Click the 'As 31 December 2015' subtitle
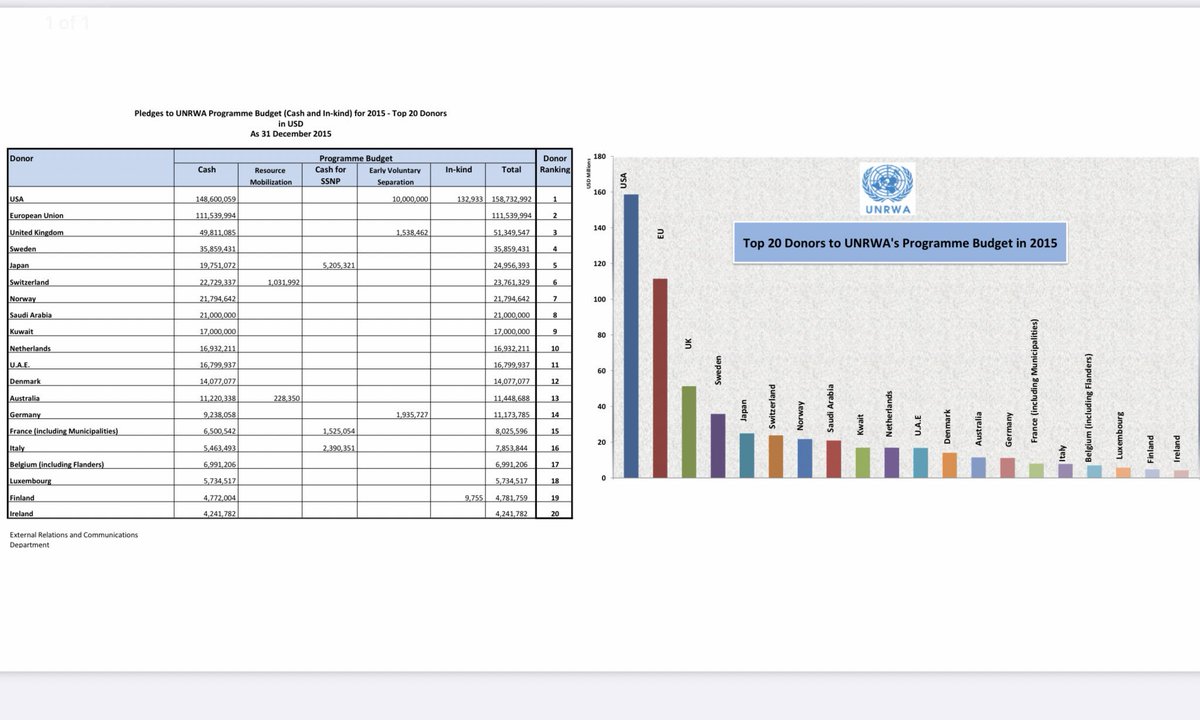This screenshot has width=1200, height=720. (291, 133)
